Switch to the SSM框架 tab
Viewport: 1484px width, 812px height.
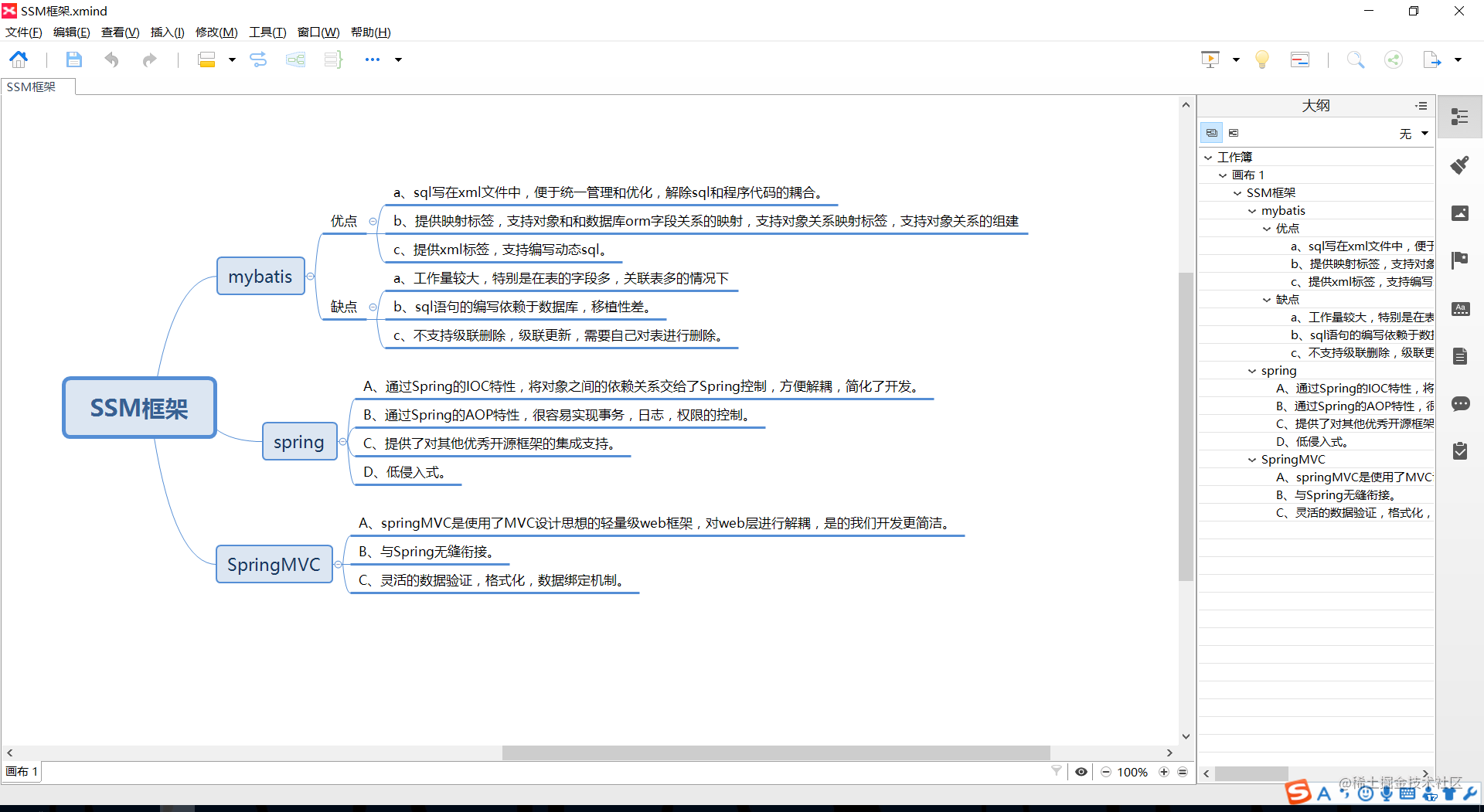[x=36, y=87]
